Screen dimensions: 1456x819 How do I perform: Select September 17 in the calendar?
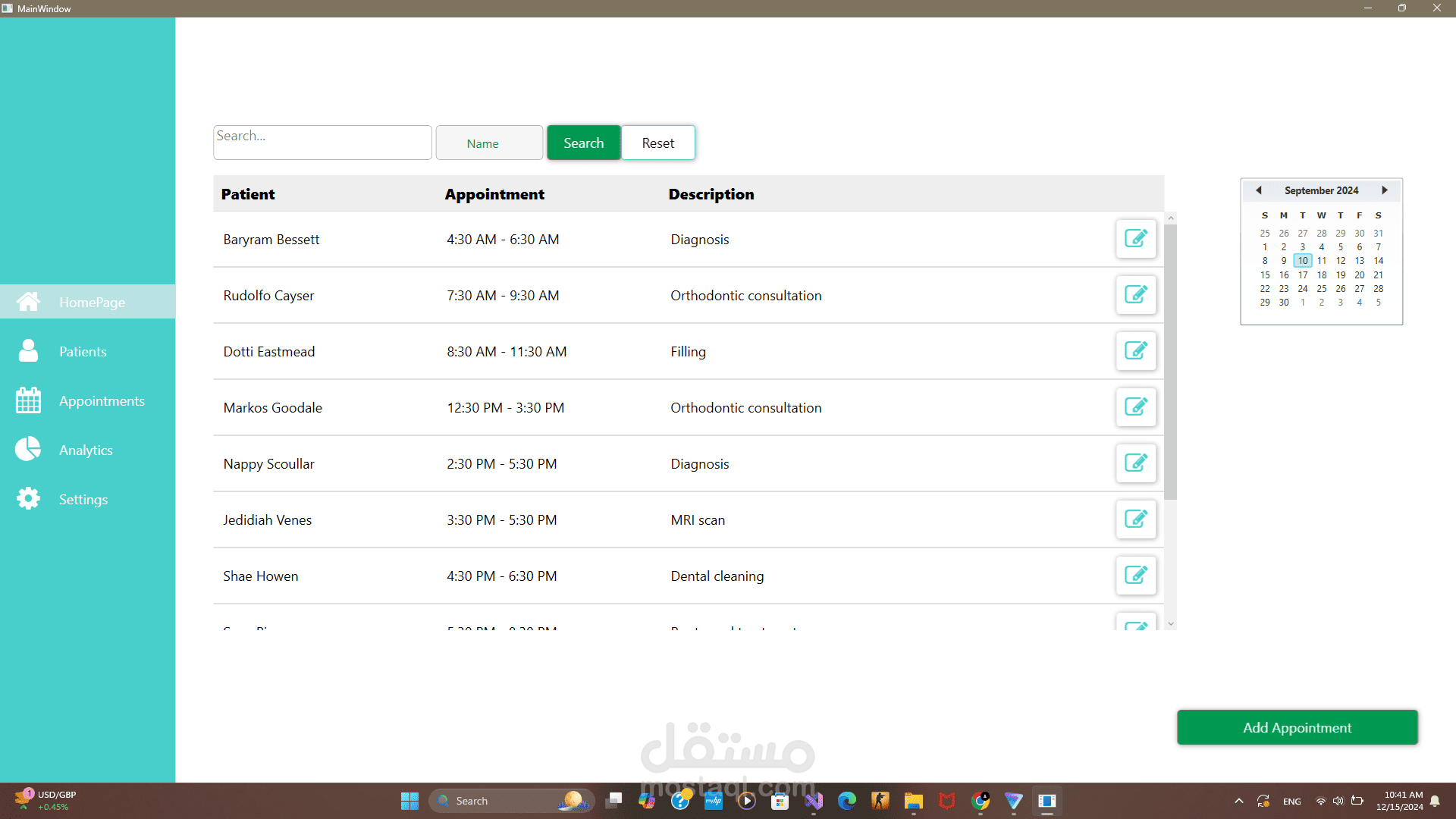click(1303, 275)
